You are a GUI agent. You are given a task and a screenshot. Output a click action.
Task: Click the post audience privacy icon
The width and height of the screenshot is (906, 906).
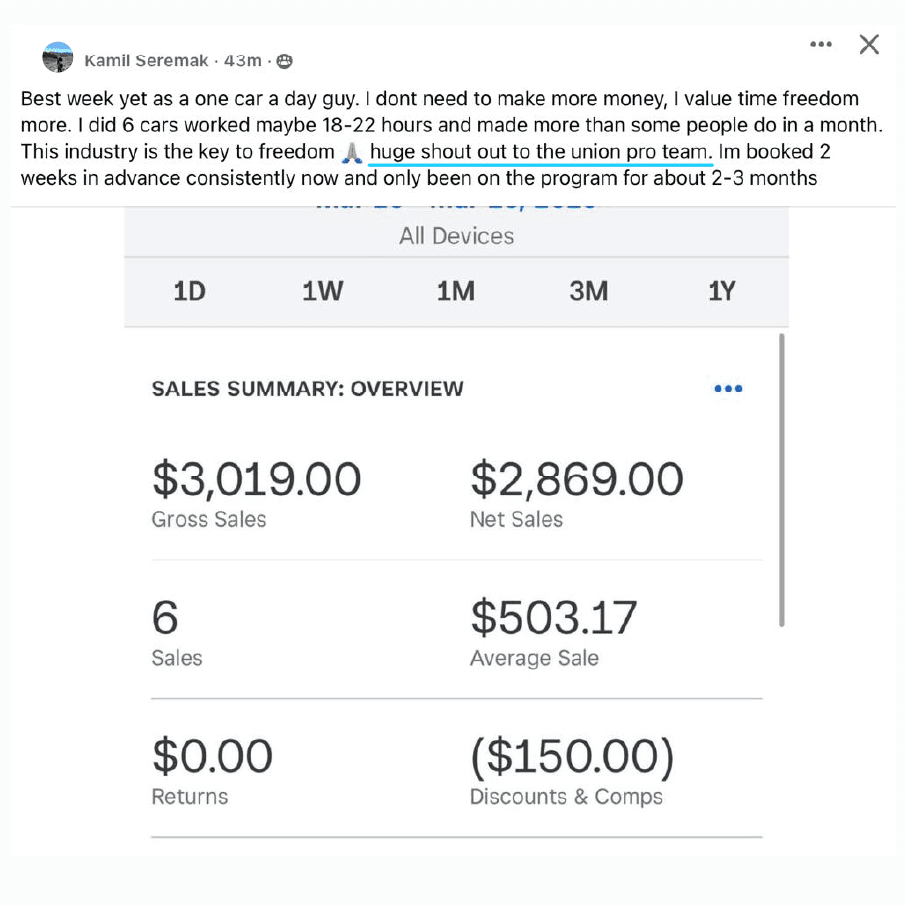(x=284, y=61)
